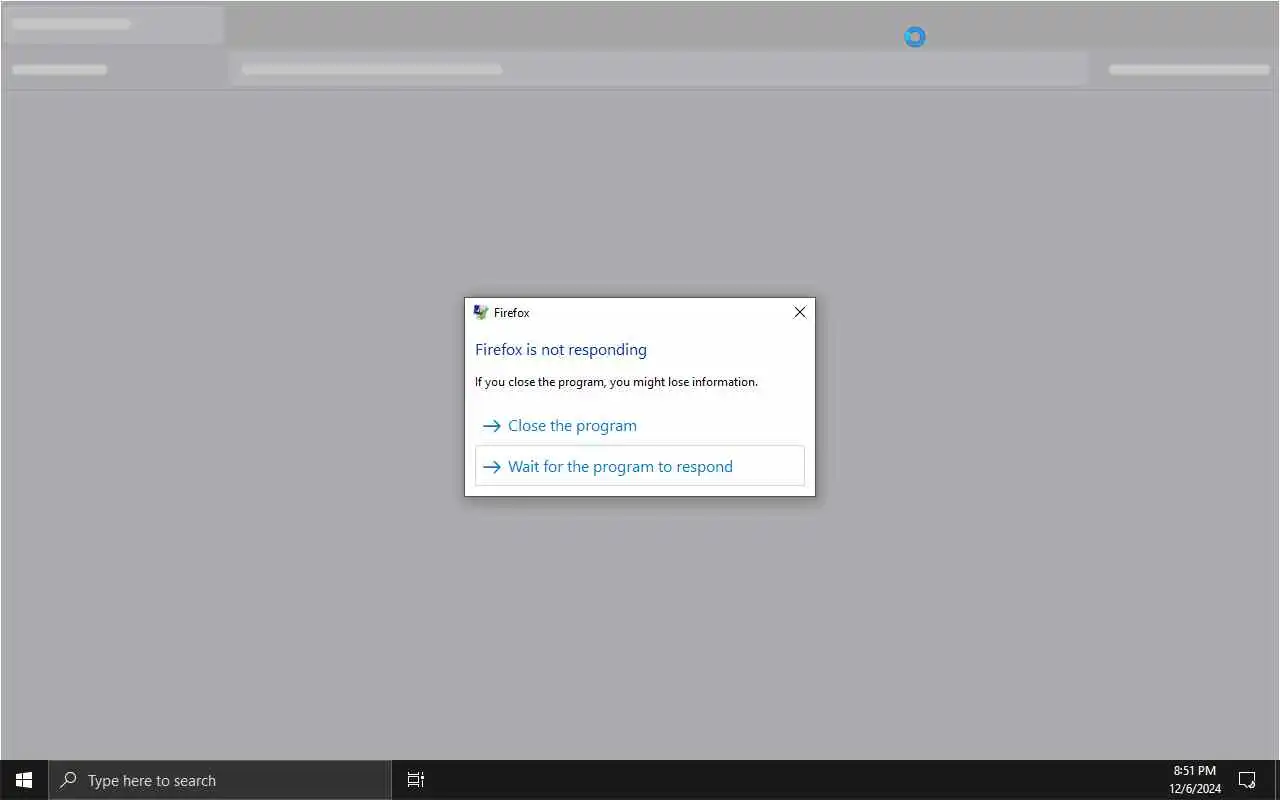The image size is (1280, 800).
Task: Click the clock showing 8:51 PM
Action: (1195, 780)
